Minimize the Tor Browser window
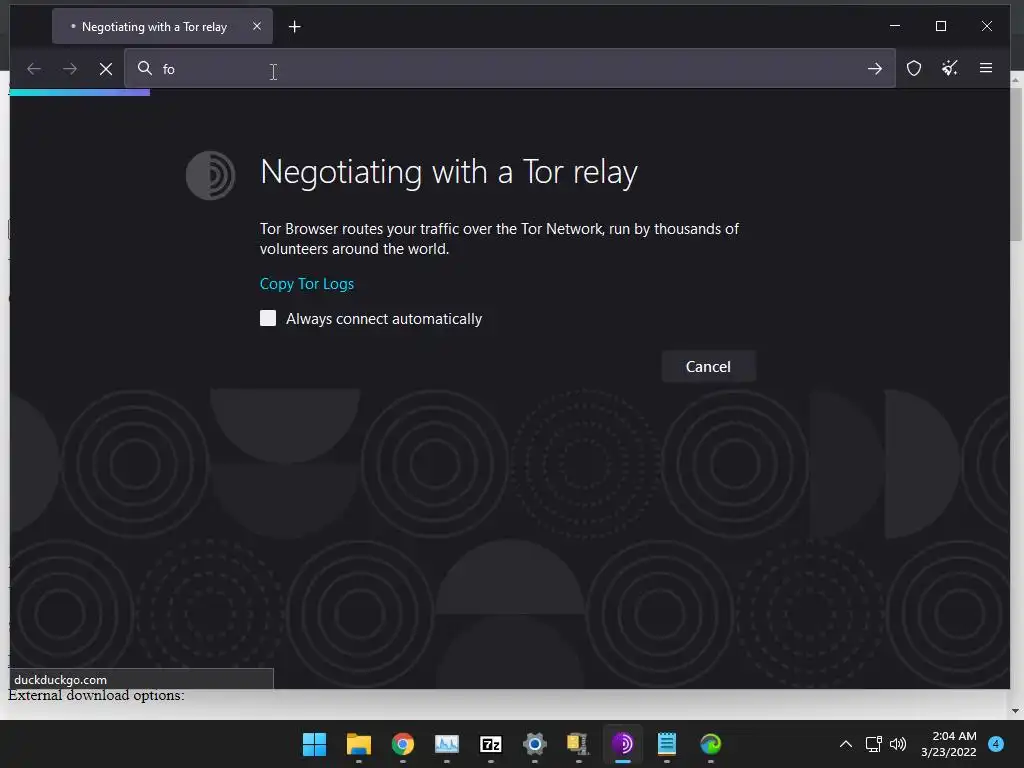1024x768 pixels. click(895, 26)
